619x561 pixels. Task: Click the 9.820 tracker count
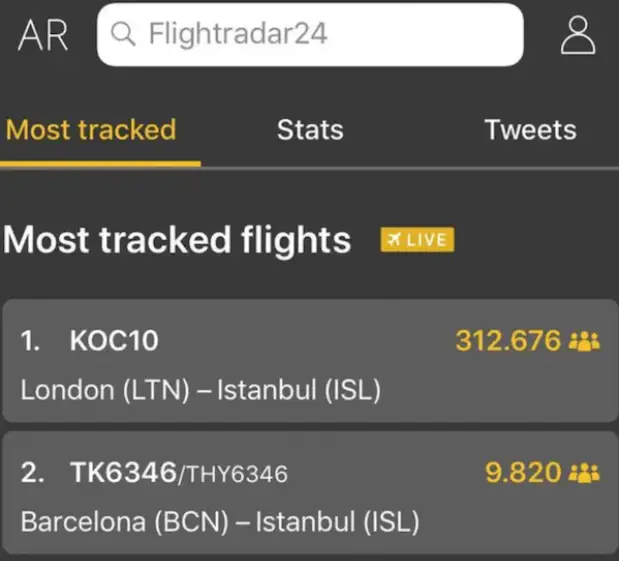[x=523, y=473]
